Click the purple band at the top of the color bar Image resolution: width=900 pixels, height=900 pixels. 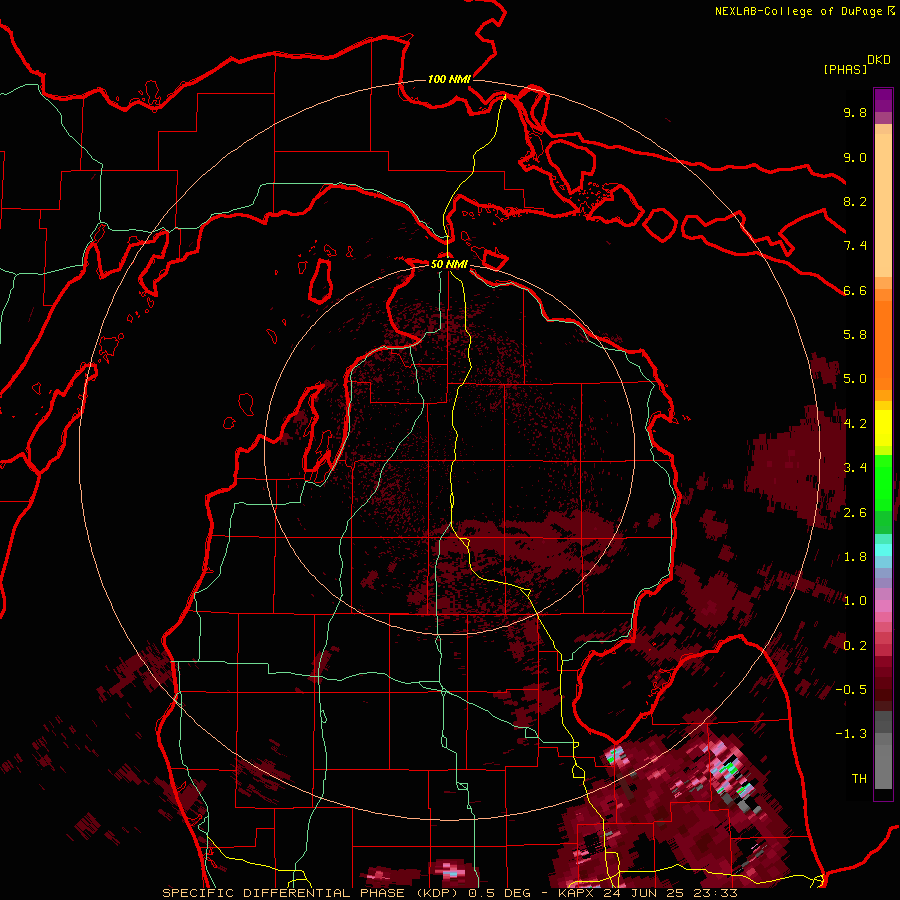883,100
